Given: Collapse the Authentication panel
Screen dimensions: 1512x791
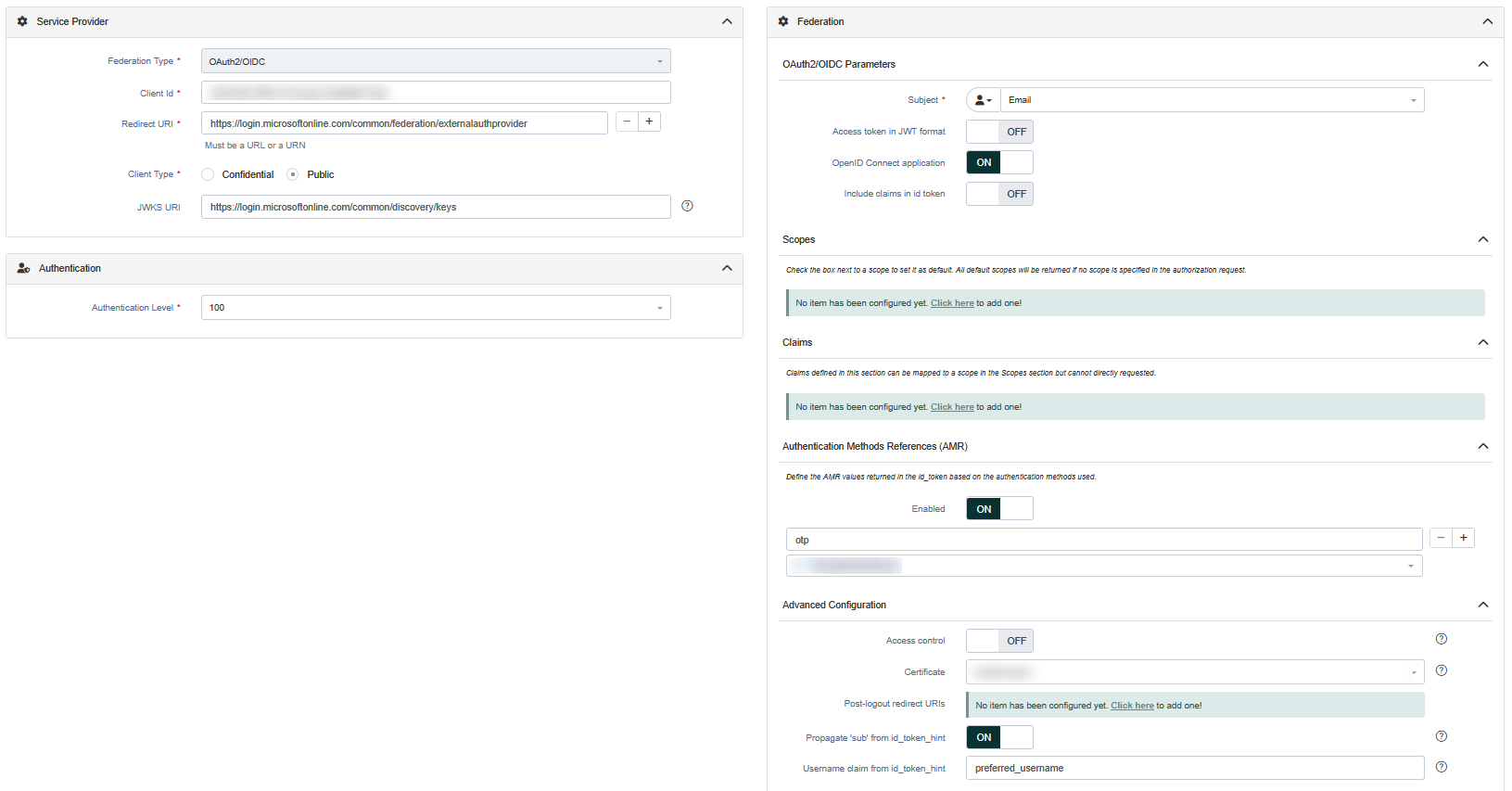Looking at the screenshot, I should 727,268.
